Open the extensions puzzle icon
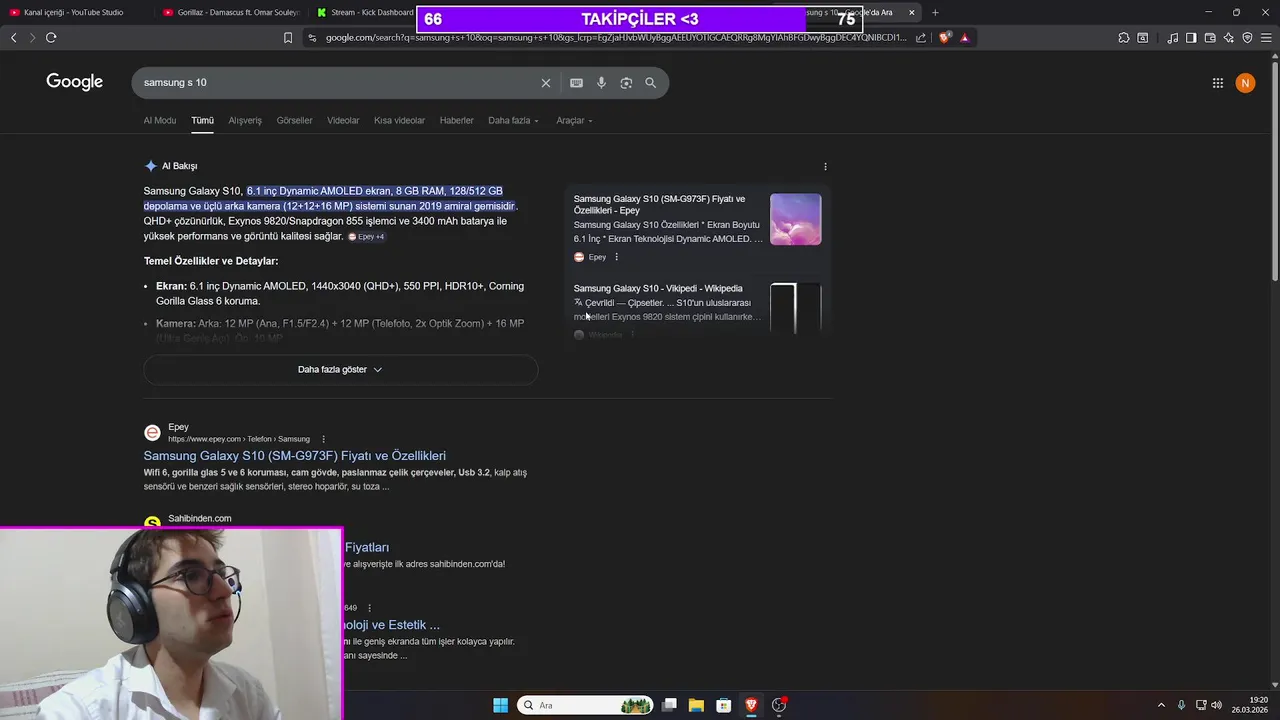The image size is (1280, 720). (1124, 38)
